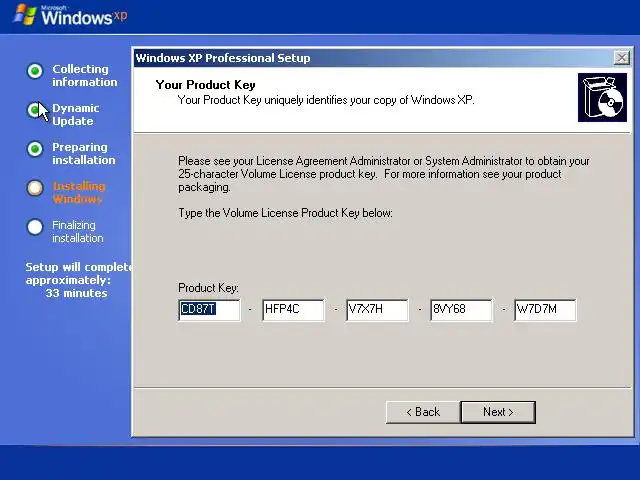The width and height of the screenshot is (640, 480).
Task: Click the Preparing installation step indicator
Action: (x=35, y=149)
